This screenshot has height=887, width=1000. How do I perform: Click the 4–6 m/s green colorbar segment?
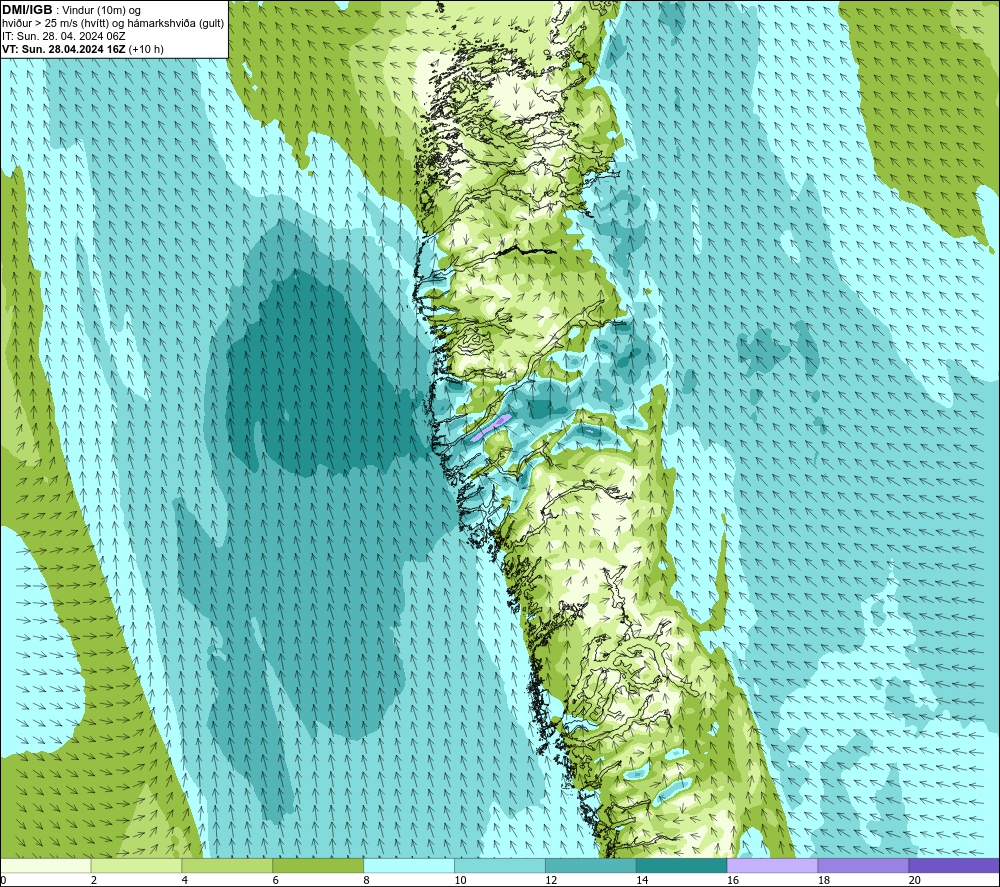pos(227,866)
